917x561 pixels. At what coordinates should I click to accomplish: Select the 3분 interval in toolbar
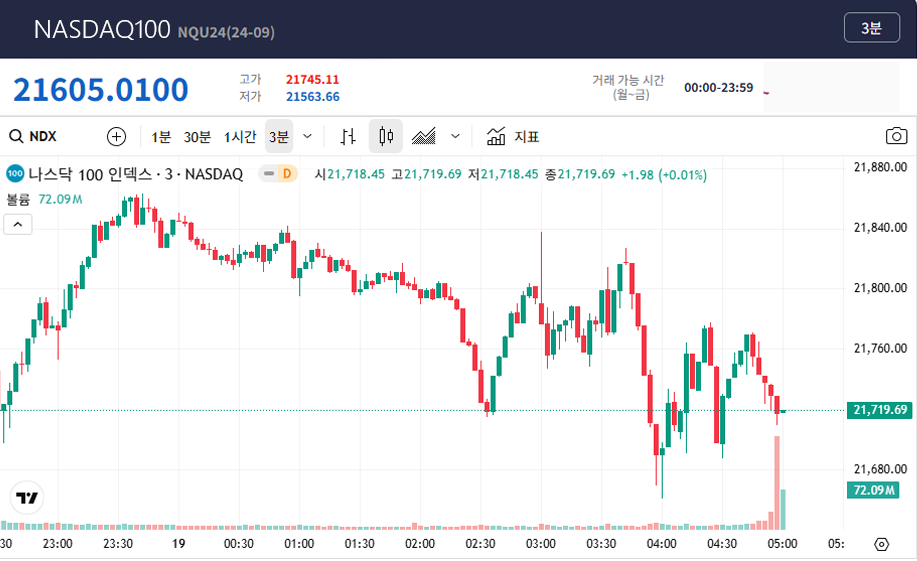pos(279,137)
